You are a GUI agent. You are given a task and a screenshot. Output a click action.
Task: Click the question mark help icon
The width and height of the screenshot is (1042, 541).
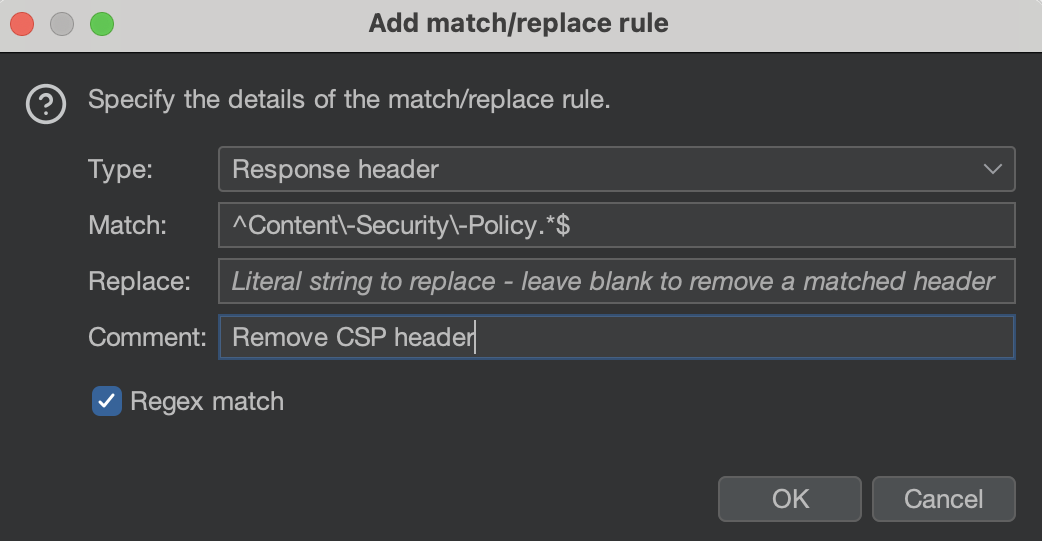(46, 103)
